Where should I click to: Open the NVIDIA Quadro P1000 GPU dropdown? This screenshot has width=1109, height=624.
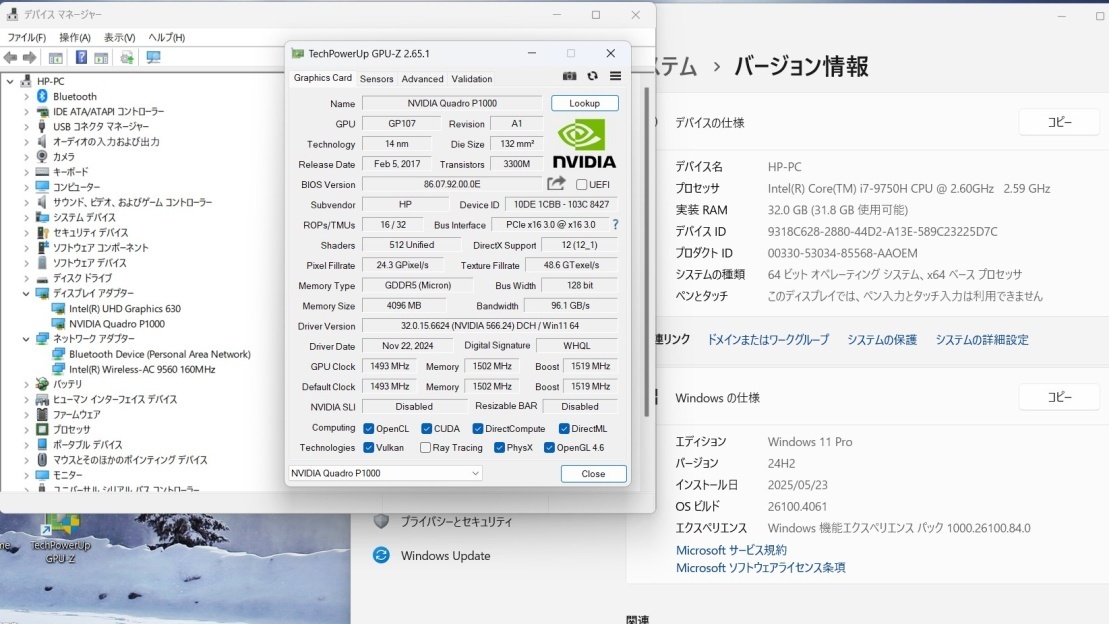(x=385, y=473)
